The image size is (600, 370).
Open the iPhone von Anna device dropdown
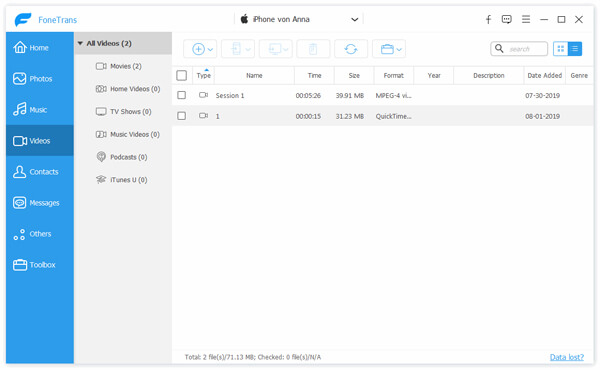(x=299, y=19)
